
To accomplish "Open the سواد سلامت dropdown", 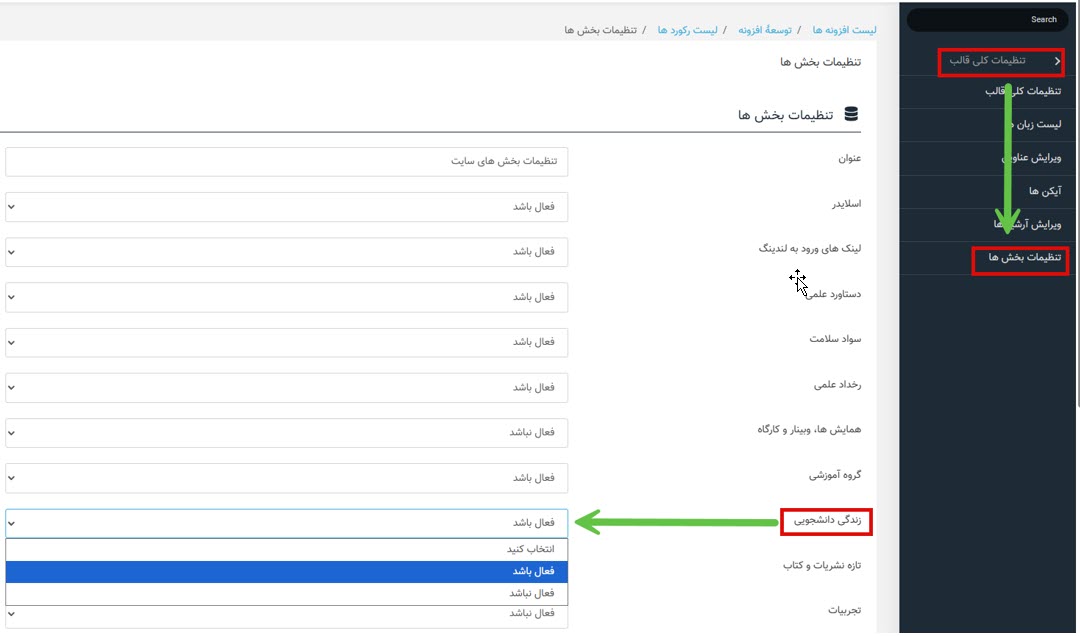I will [x=286, y=342].
